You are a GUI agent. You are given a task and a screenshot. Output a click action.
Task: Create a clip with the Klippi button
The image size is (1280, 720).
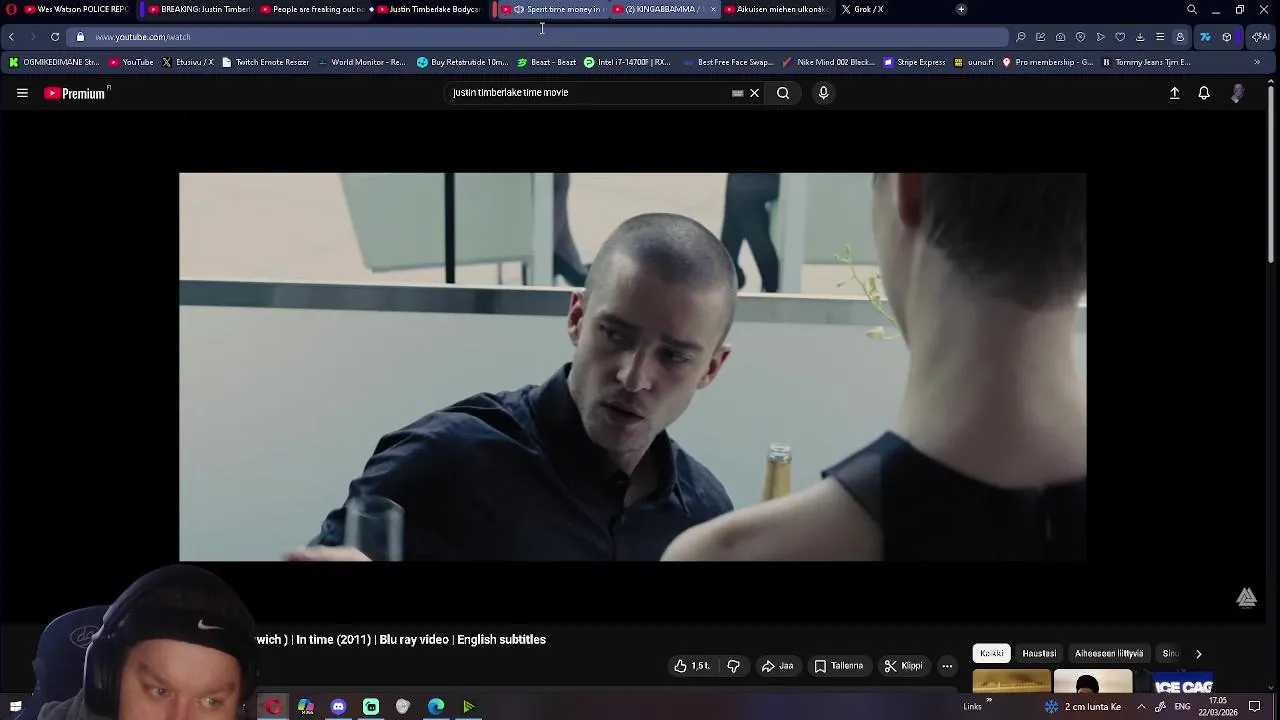903,666
